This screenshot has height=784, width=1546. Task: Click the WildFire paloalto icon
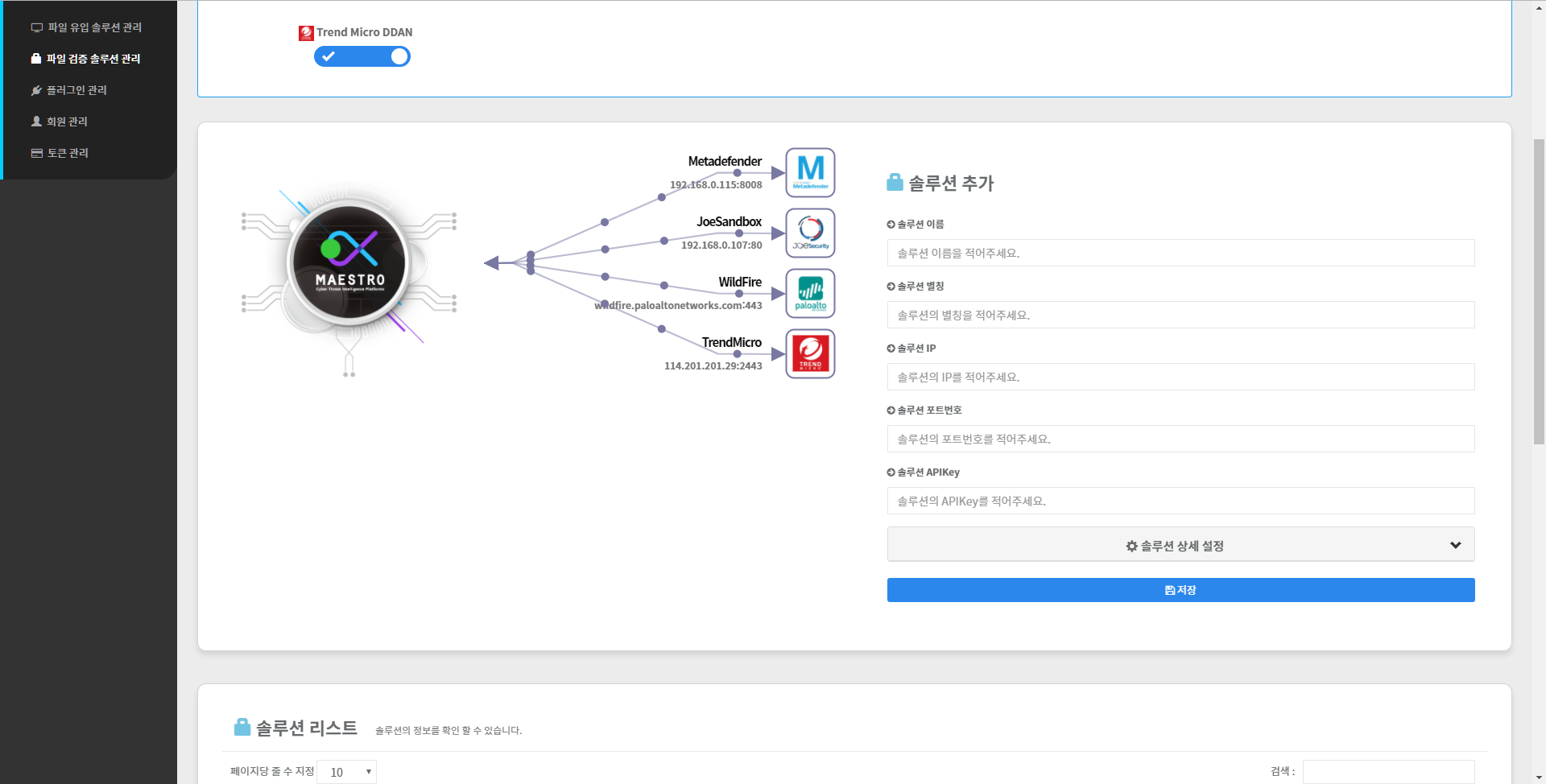point(810,293)
